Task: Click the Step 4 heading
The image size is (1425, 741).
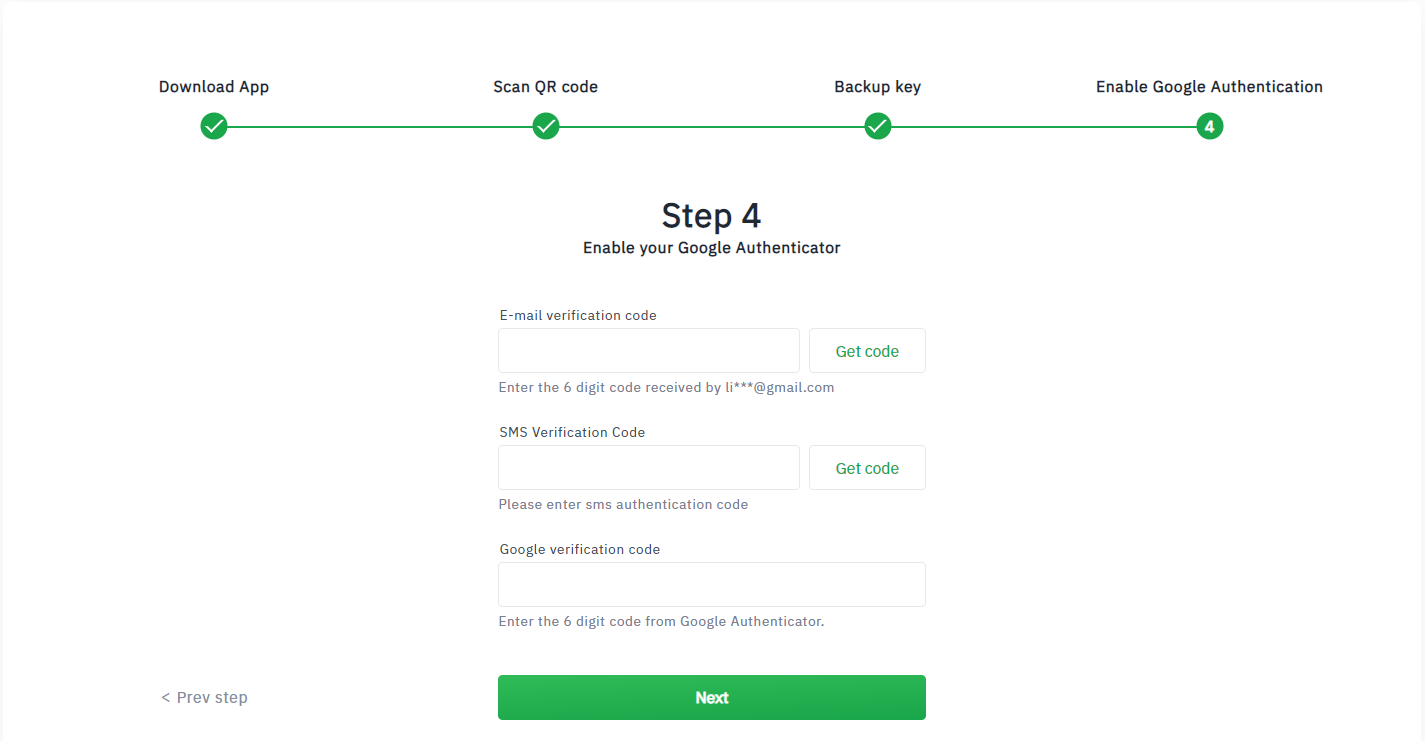Action: [x=712, y=216]
